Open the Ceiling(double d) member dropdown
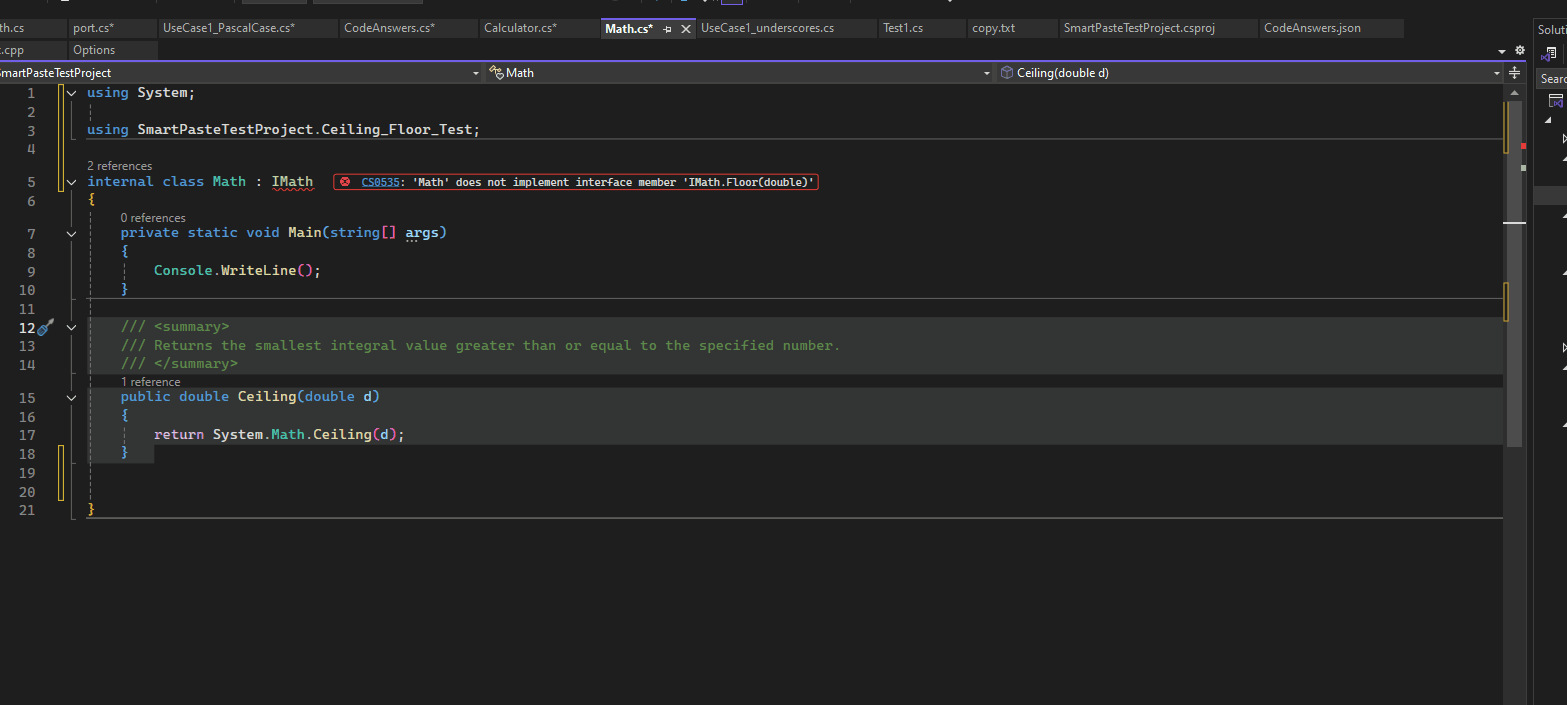The height and width of the screenshot is (705, 1567). [x=1497, y=73]
